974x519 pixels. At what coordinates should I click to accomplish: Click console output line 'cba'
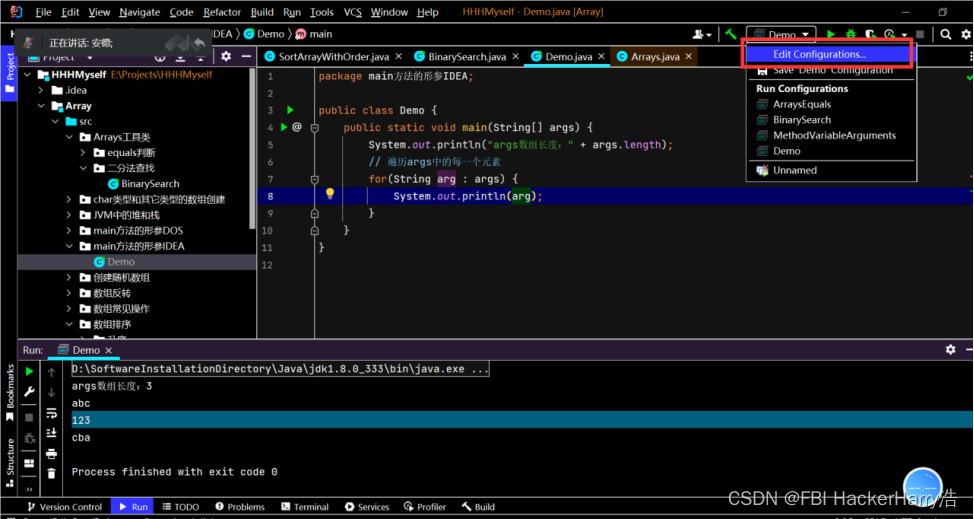tap(81, 438)
